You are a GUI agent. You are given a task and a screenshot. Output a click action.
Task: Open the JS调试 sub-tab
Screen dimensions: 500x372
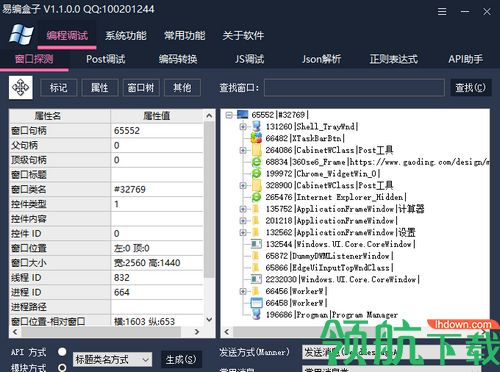click(249, 59)
